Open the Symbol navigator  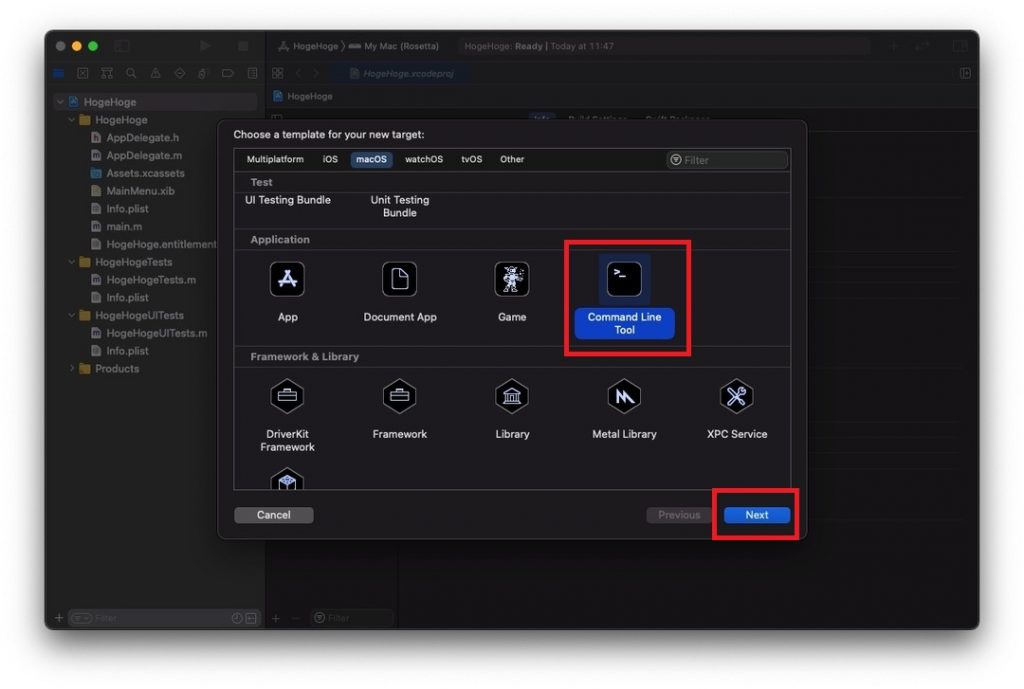tap(107, 73)
